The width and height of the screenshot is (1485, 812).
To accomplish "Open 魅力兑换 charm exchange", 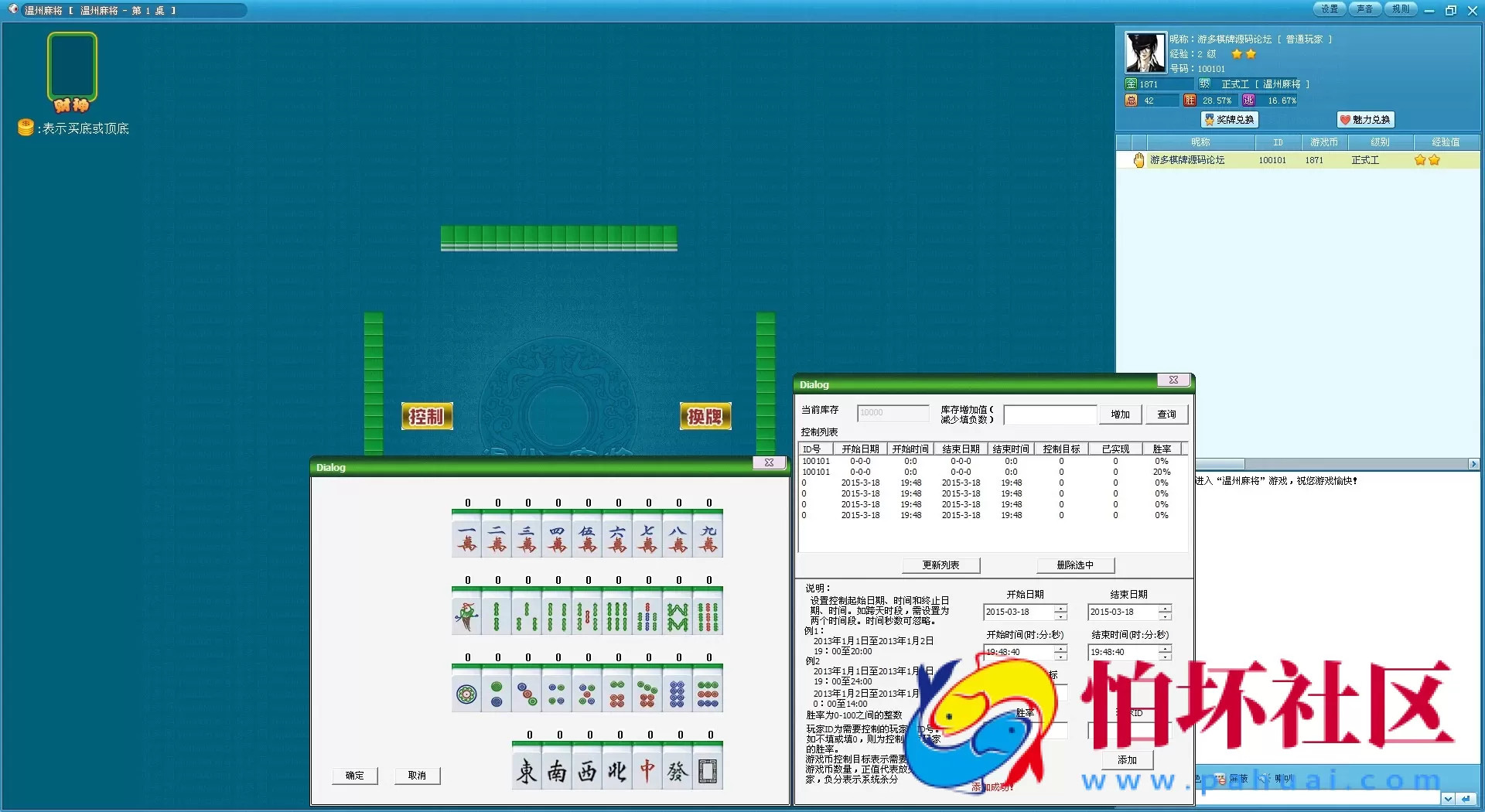I will point(1366,120).
